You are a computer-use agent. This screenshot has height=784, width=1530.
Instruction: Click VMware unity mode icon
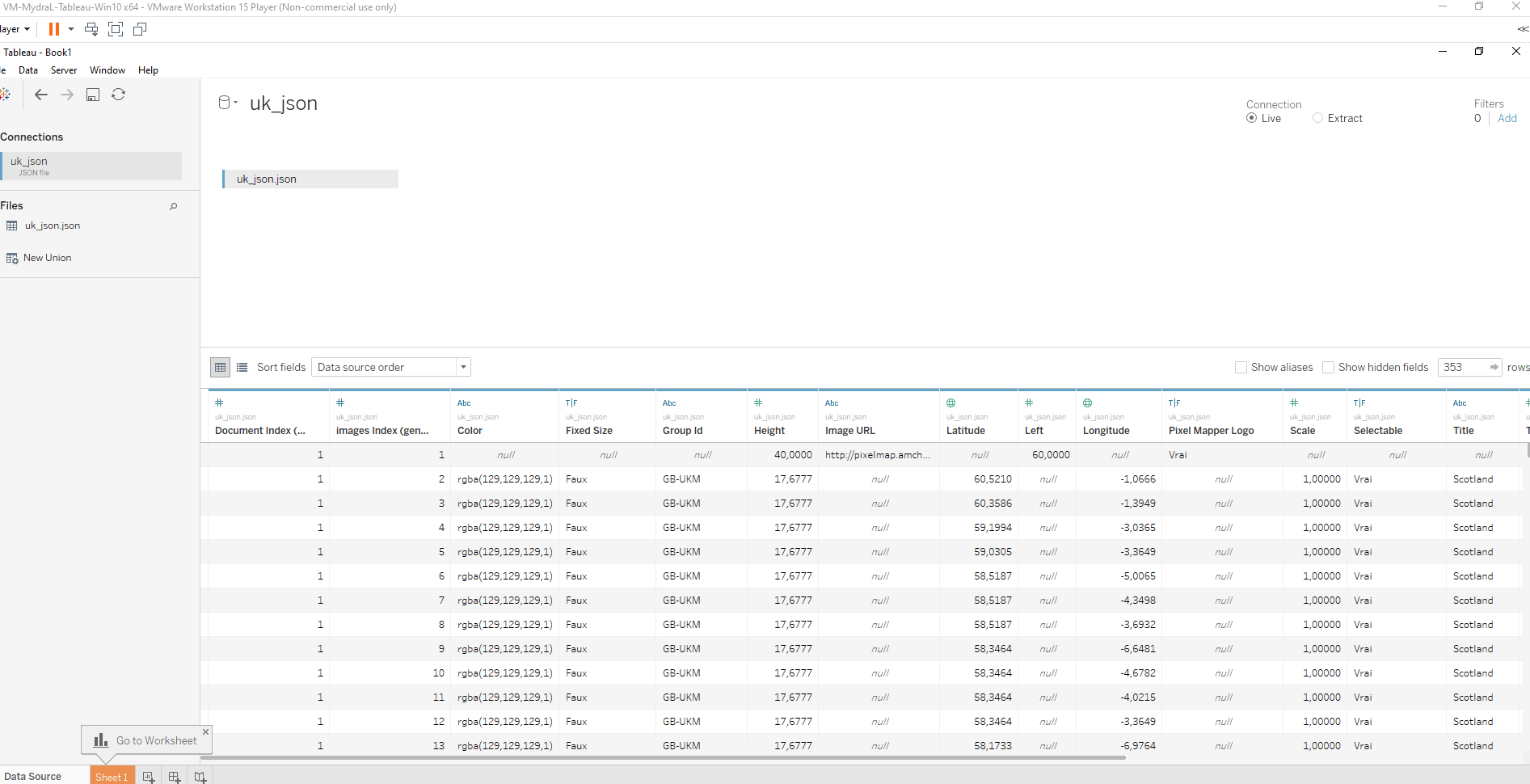tap(140, 29)
